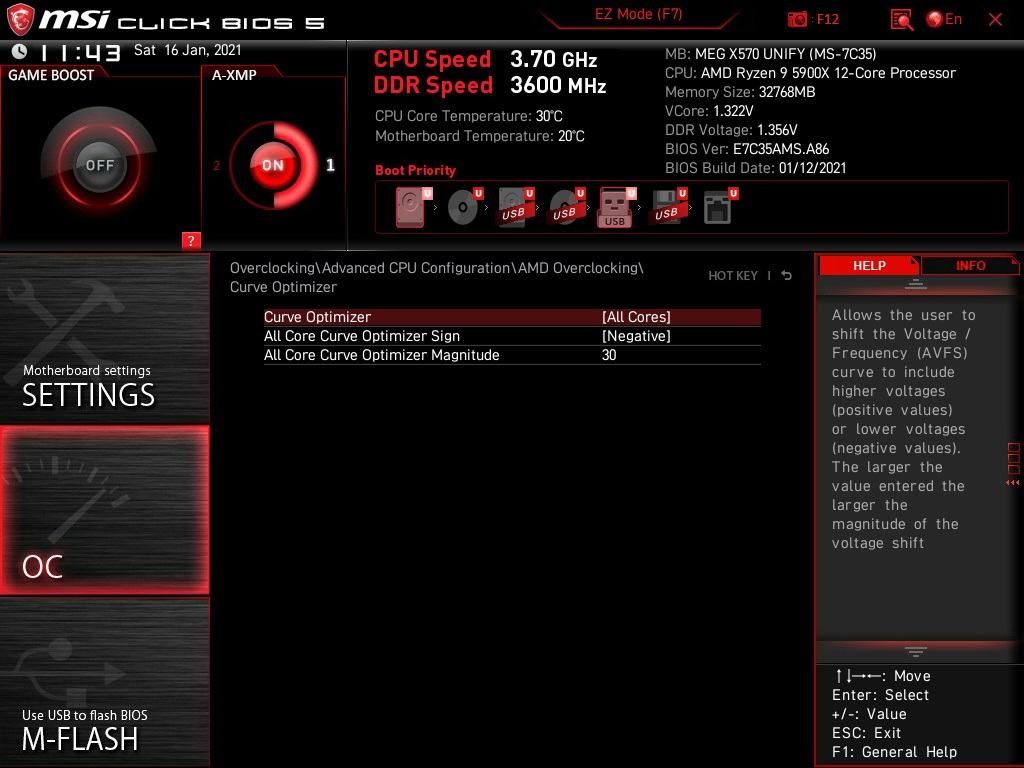Select All Core Curve Optimizer Sign row label
The image size is (1024, 768).
click(362, 336)
